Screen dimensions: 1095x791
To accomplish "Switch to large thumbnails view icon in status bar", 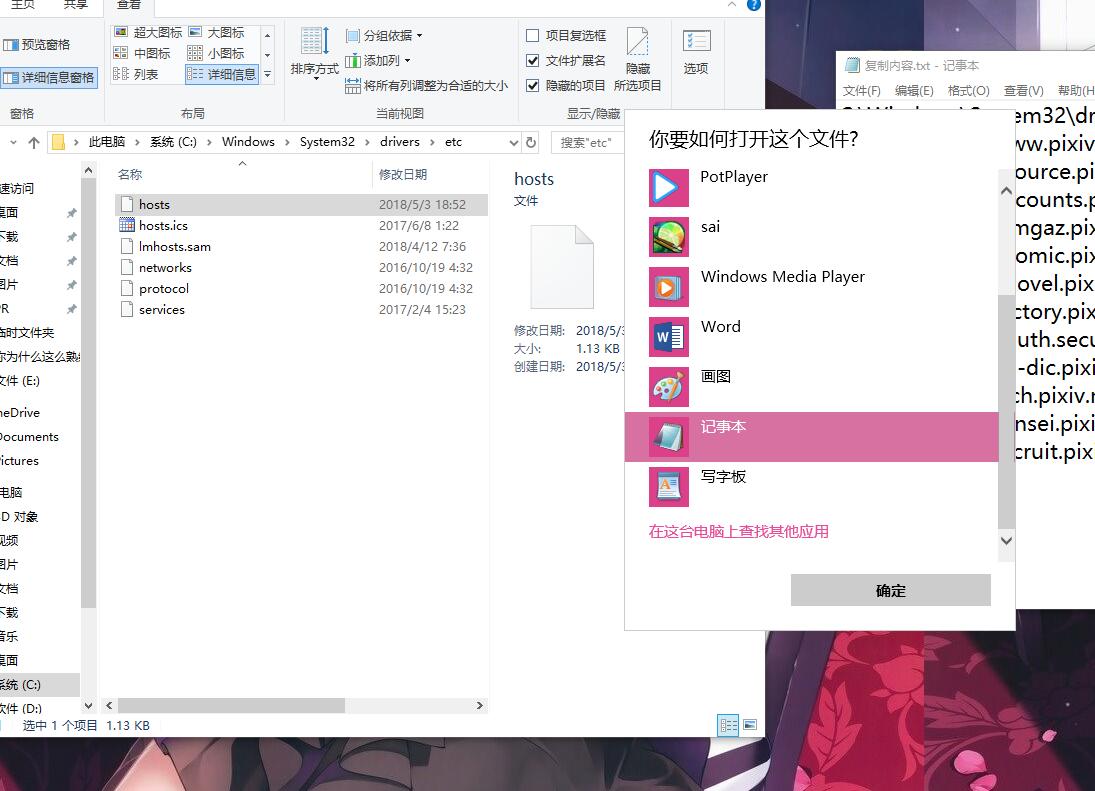I will [x=750, y=725].
